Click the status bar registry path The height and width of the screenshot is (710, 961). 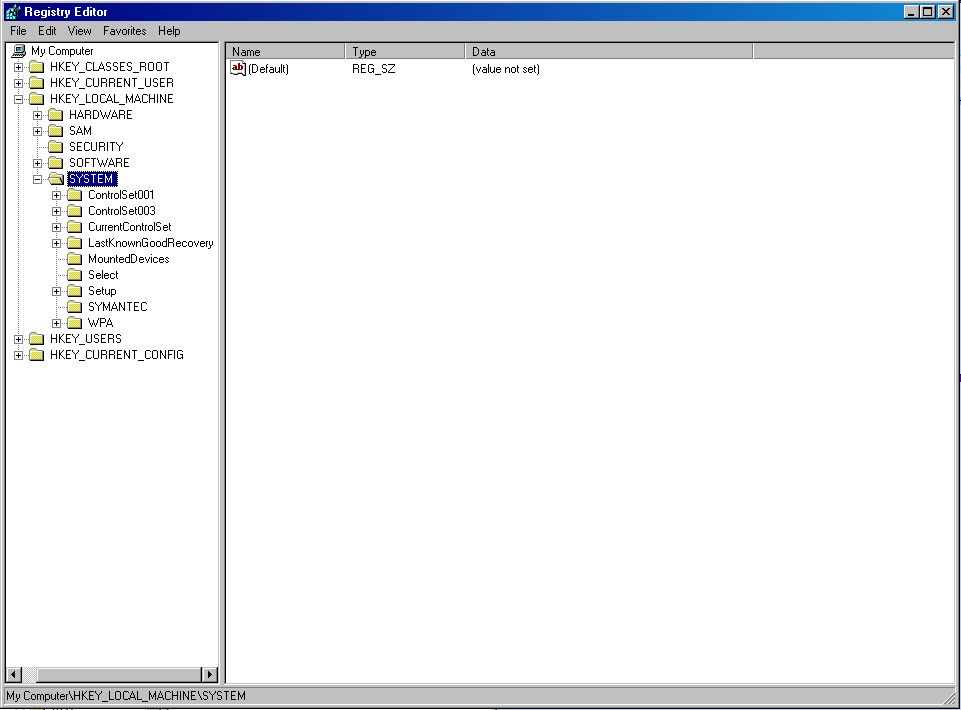(x=126, y=696)
